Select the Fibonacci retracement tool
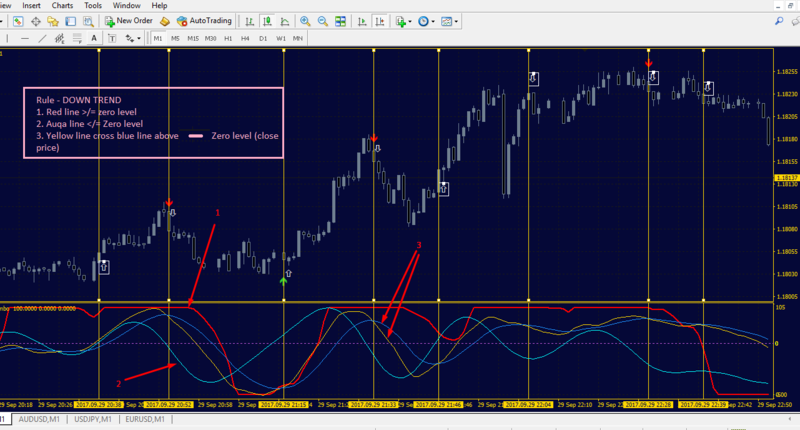Screen dimensions: 800x430 pos(77,38)
